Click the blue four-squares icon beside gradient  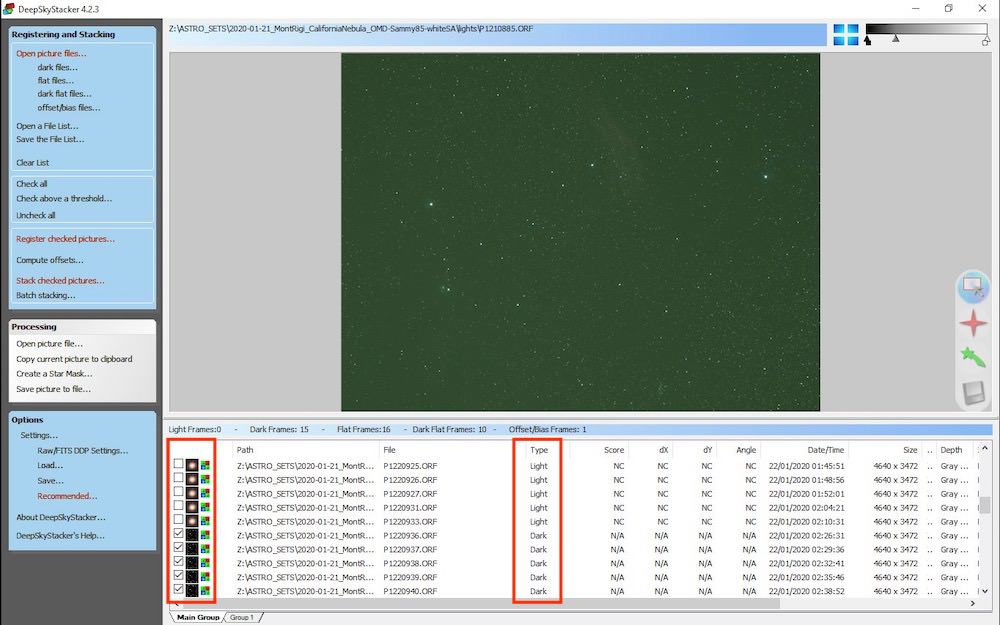[846, 34]
